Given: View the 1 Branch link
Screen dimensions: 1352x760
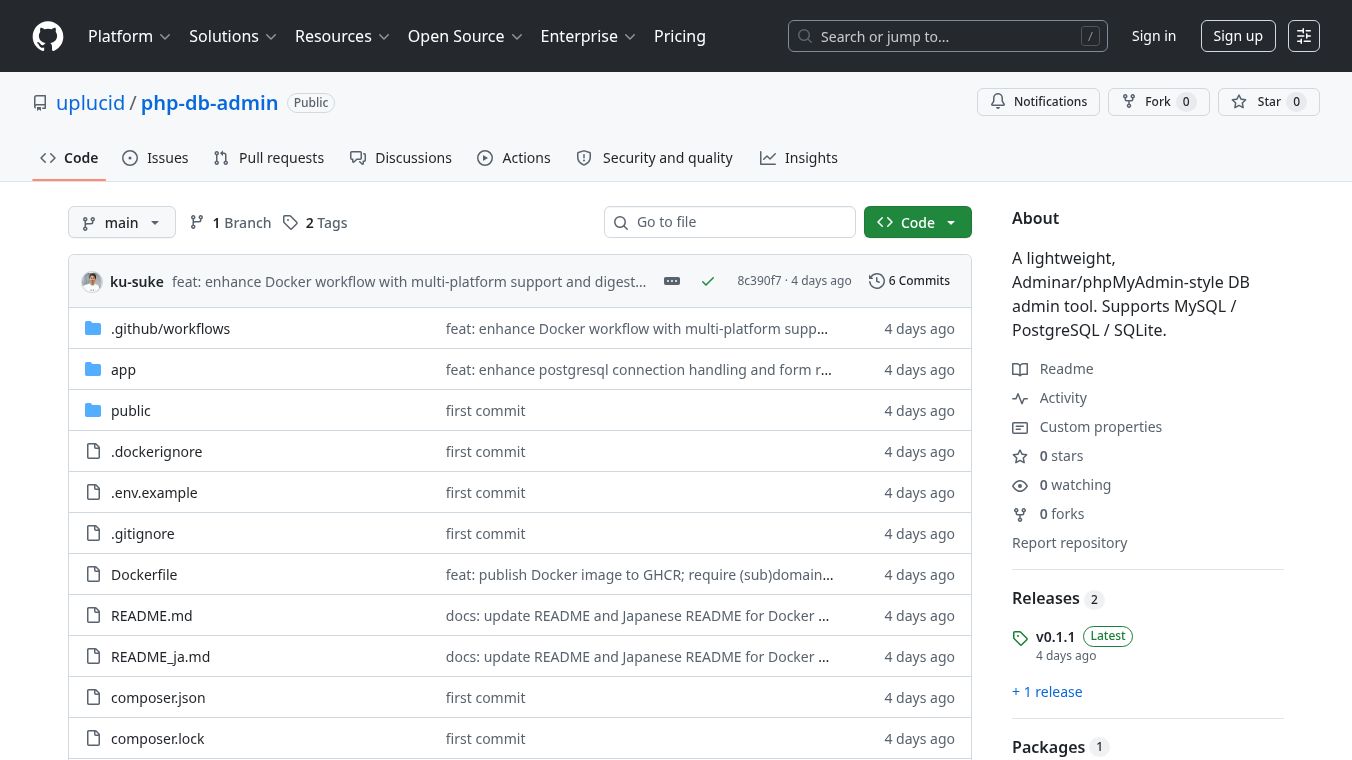Looking at the screenshot, I should [230, 222].
